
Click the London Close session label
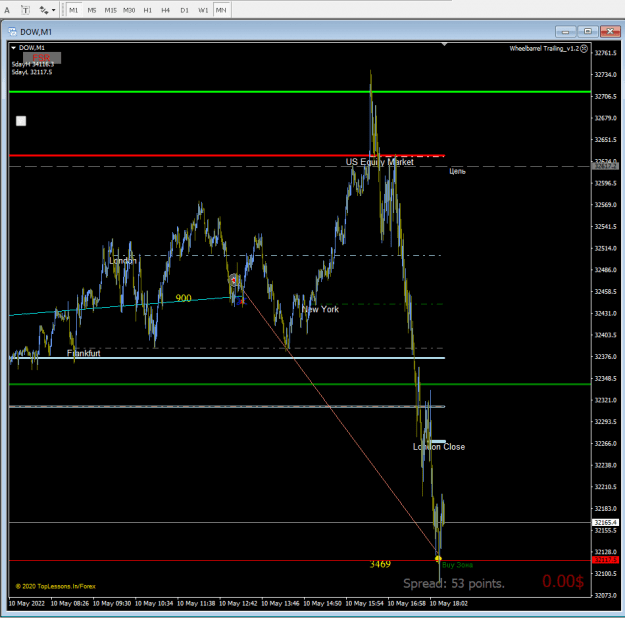tap(439, 447)
